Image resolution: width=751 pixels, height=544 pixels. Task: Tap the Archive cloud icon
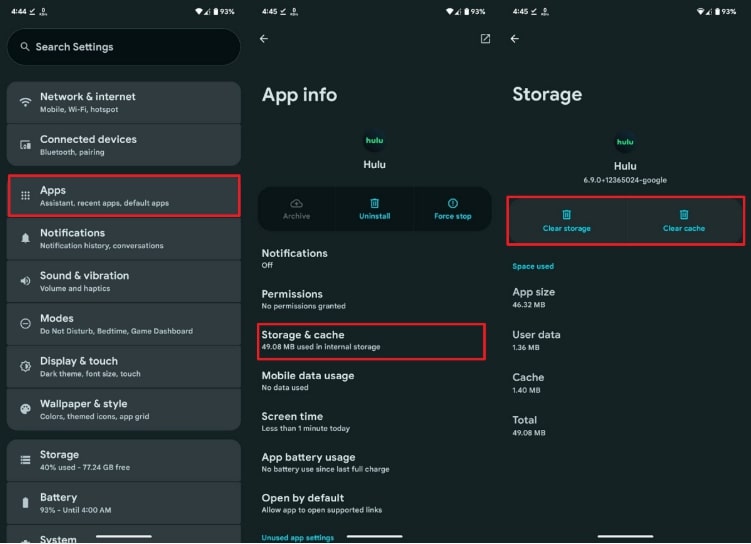(296, 203)
